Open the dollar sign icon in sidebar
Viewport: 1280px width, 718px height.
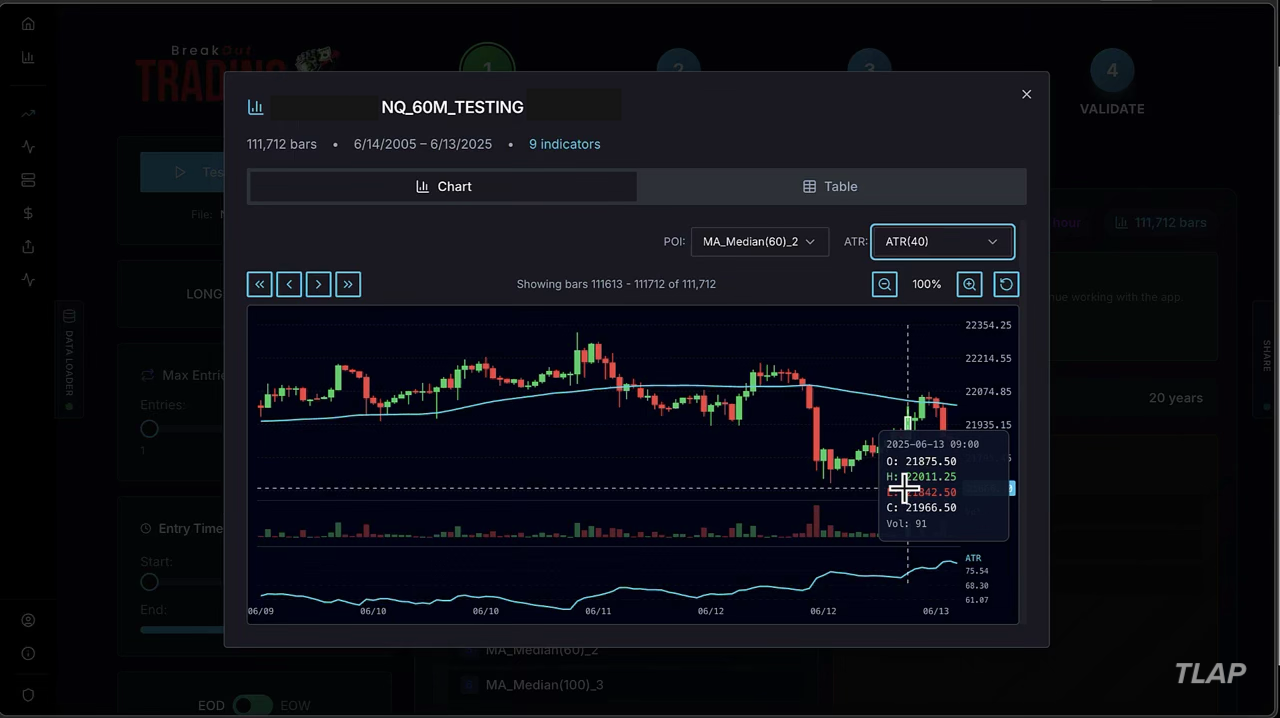28,213
